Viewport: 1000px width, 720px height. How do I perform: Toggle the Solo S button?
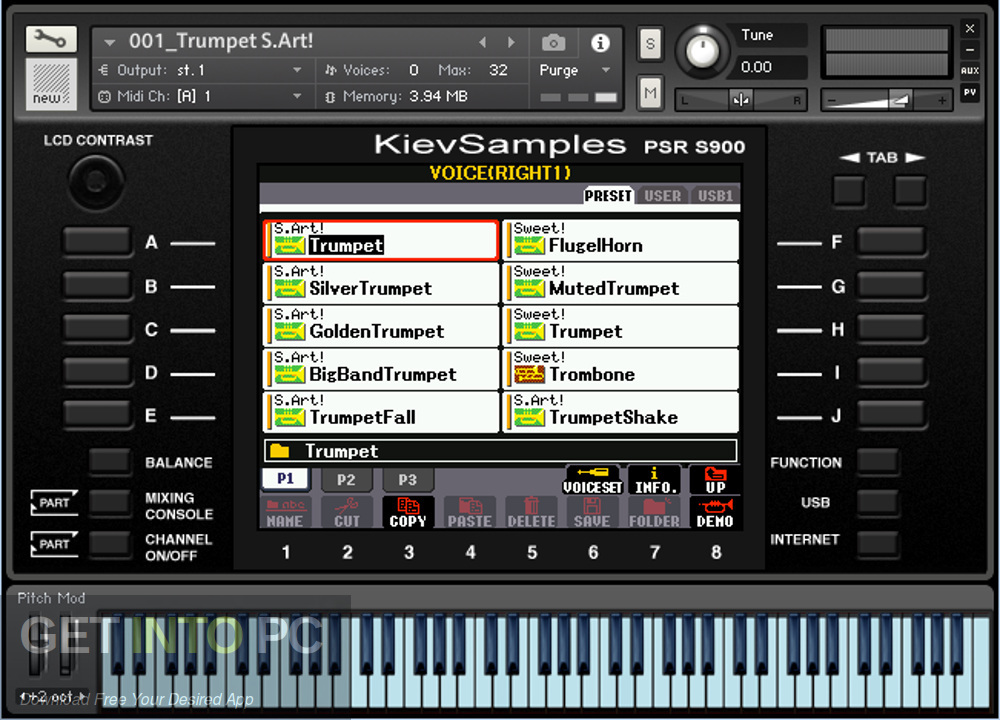(650, 44)
